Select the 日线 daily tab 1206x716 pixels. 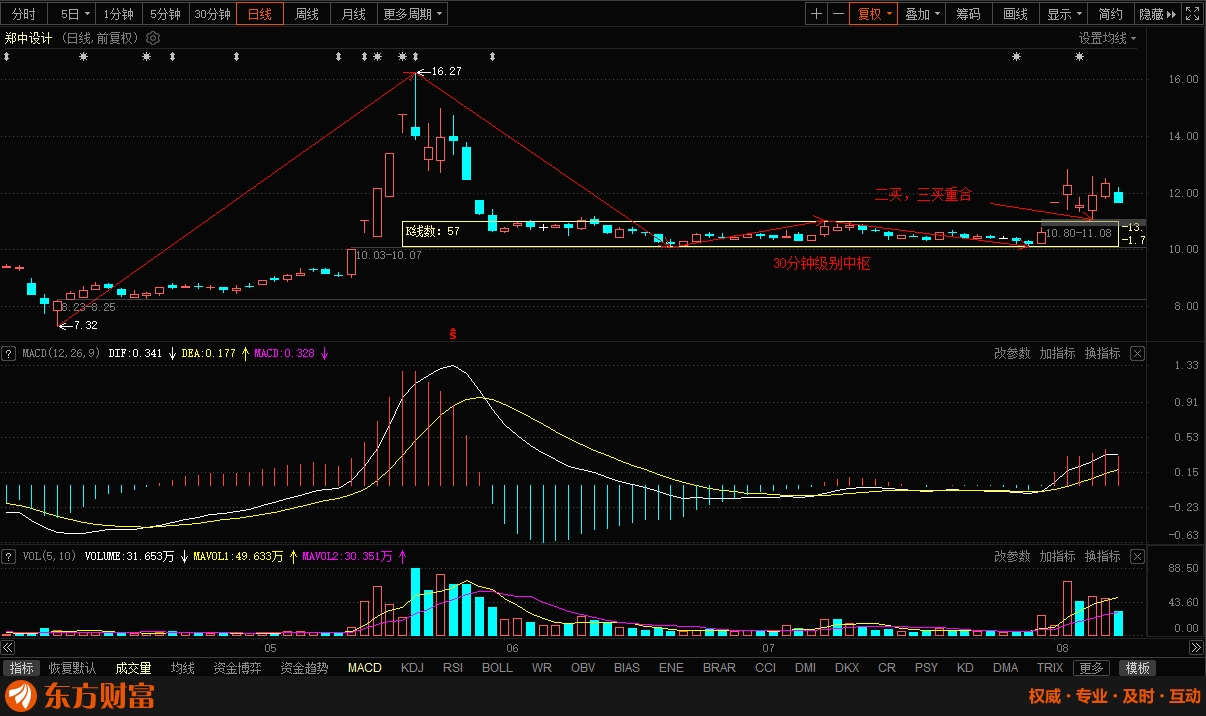pos(260,14)
